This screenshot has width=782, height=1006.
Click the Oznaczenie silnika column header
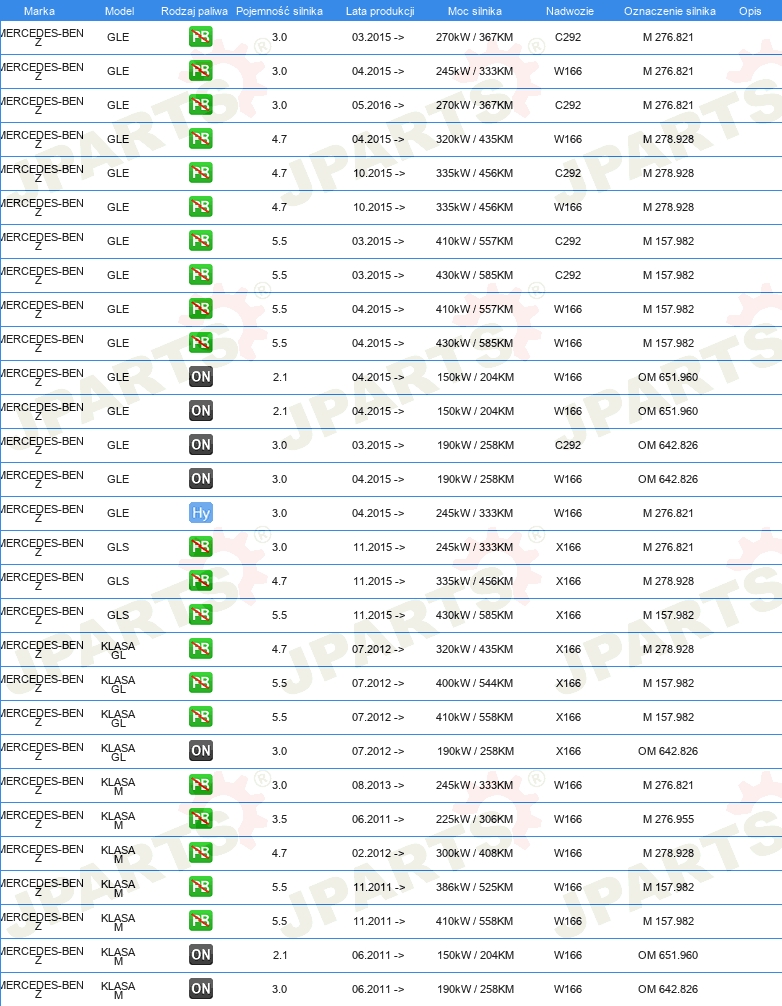(670, 11)
